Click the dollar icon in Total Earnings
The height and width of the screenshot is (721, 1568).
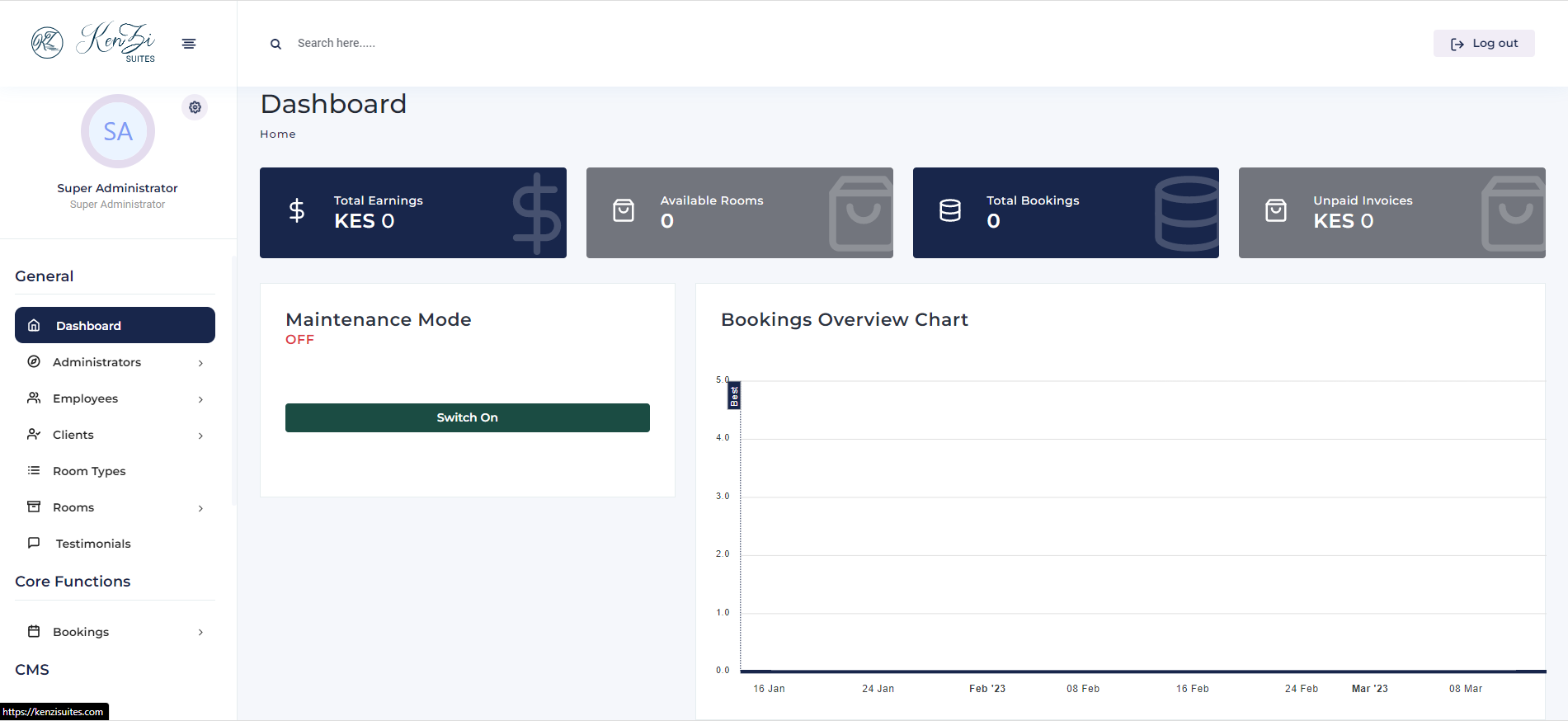click(x=297, y=210)
